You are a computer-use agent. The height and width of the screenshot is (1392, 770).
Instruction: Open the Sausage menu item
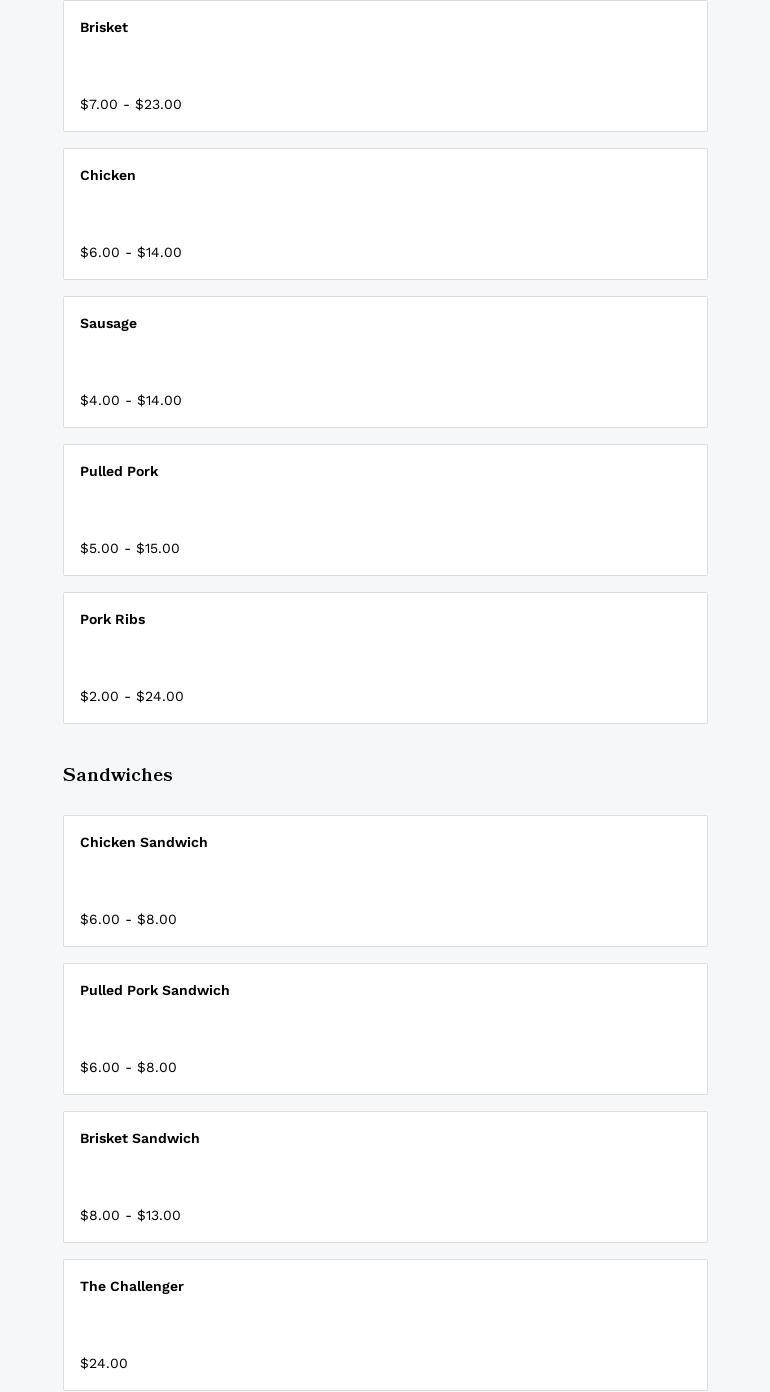(108, 324)
